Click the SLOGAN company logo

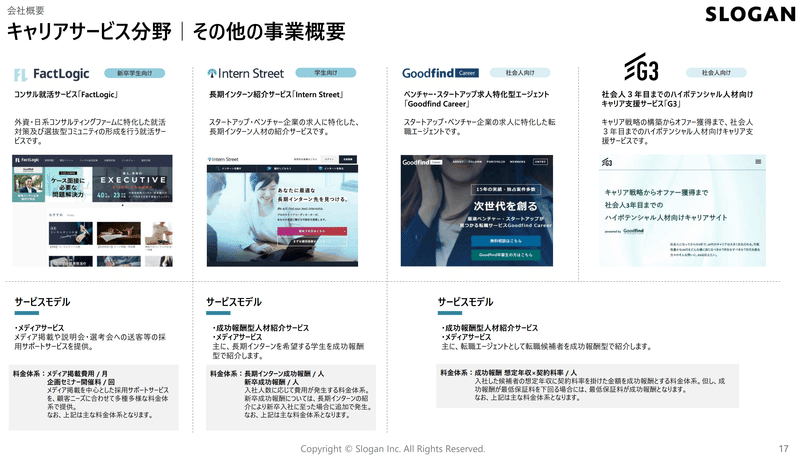coord(751,14)
